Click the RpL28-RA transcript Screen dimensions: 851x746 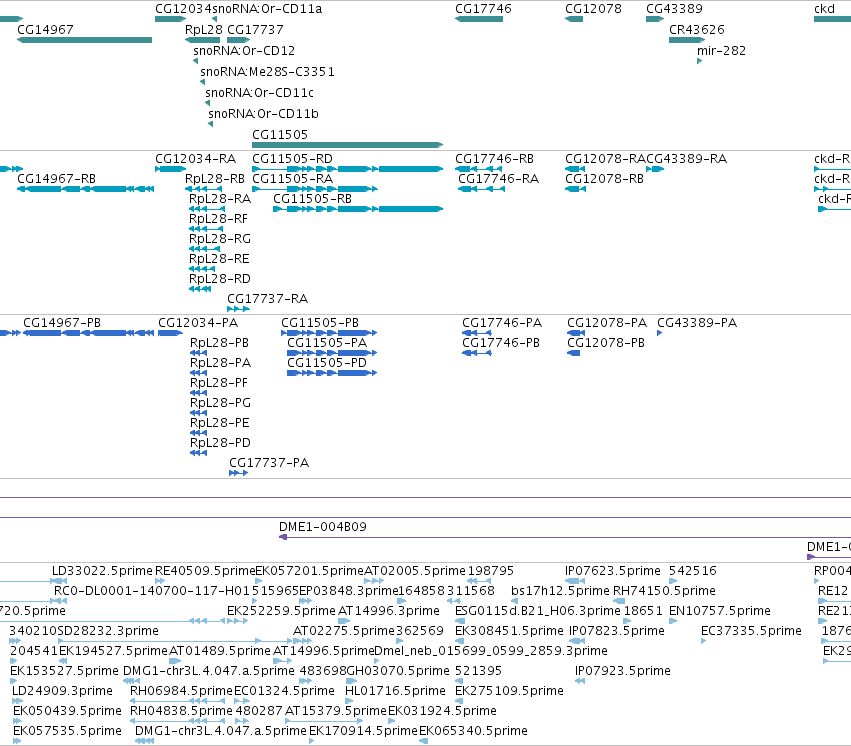click(x=207, y=209)
